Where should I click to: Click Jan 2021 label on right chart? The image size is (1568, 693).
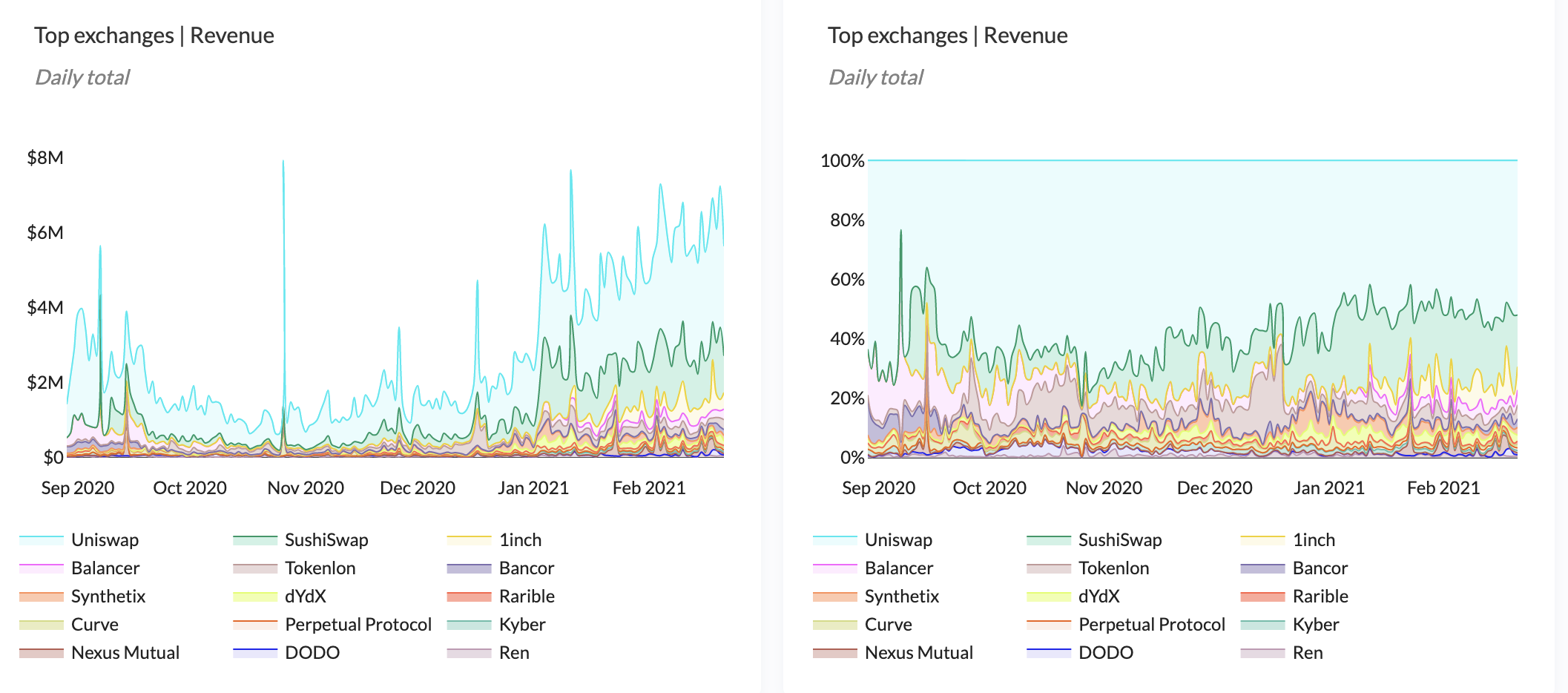[1329, 488]
